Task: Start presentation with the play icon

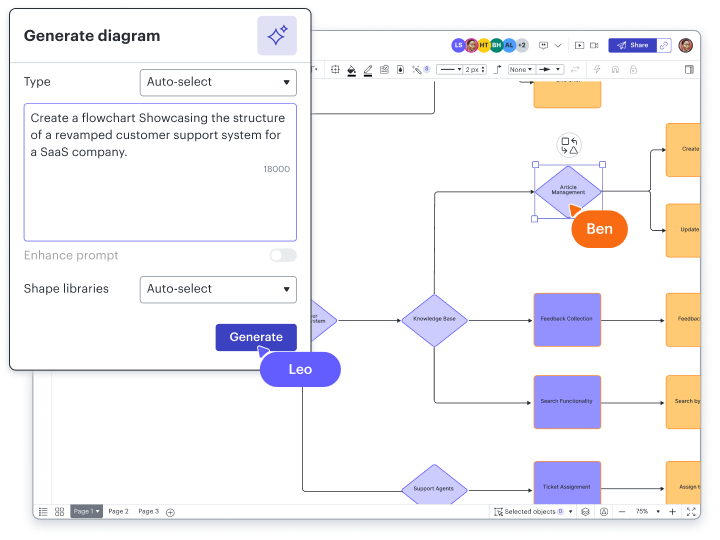Action: 576,45
